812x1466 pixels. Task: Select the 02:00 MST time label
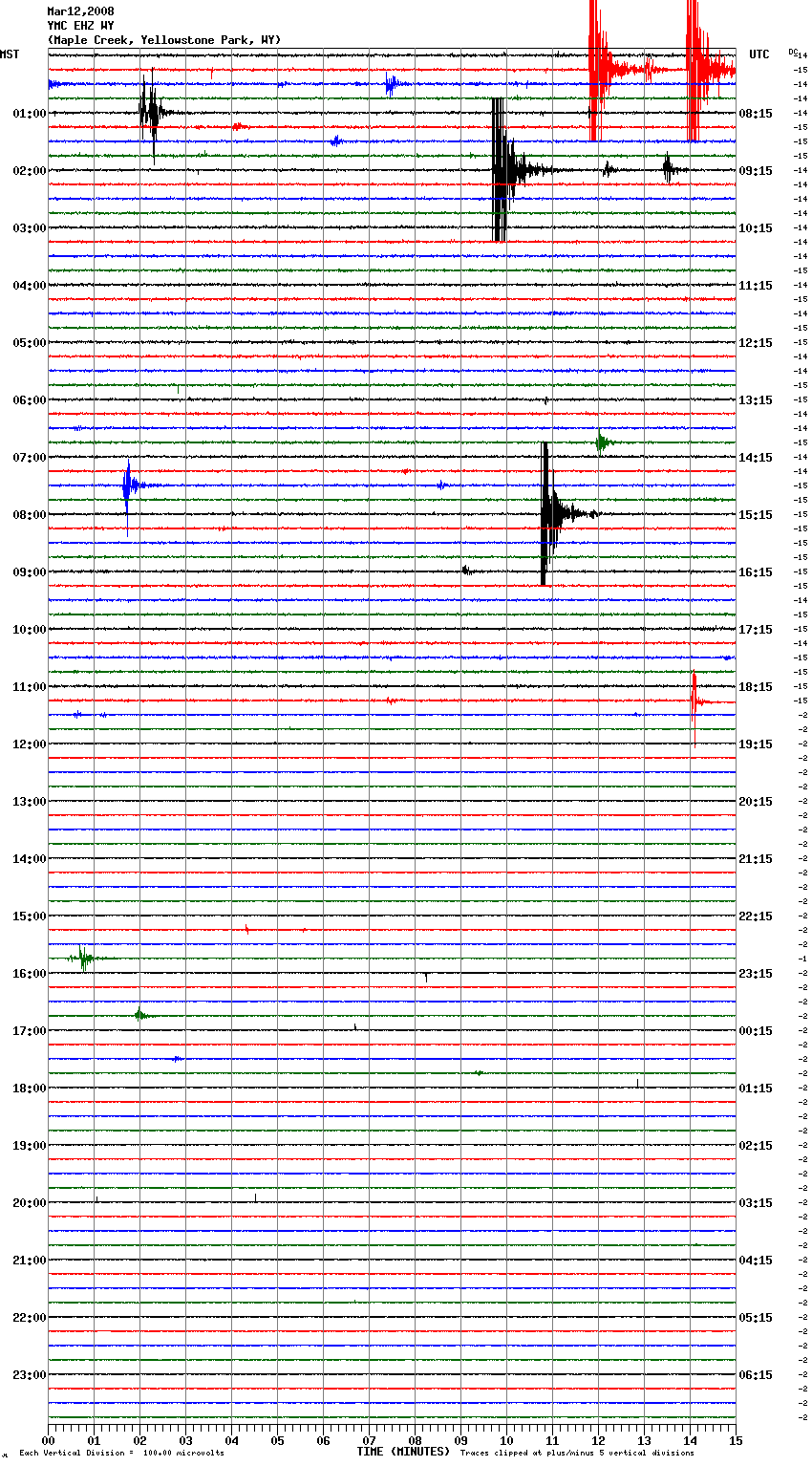click(29, 171)
